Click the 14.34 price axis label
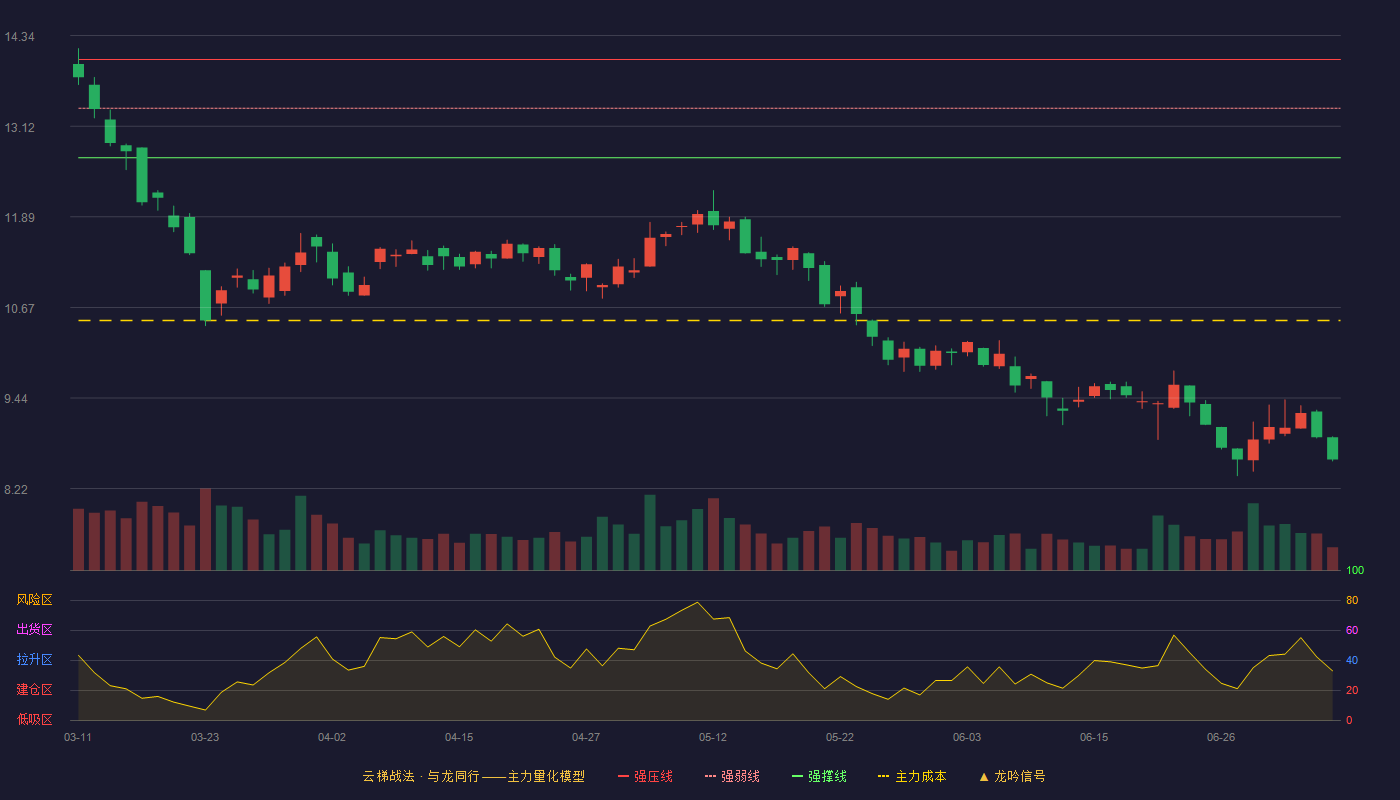Screen dimensions: 1400x800 click(19, 37)
